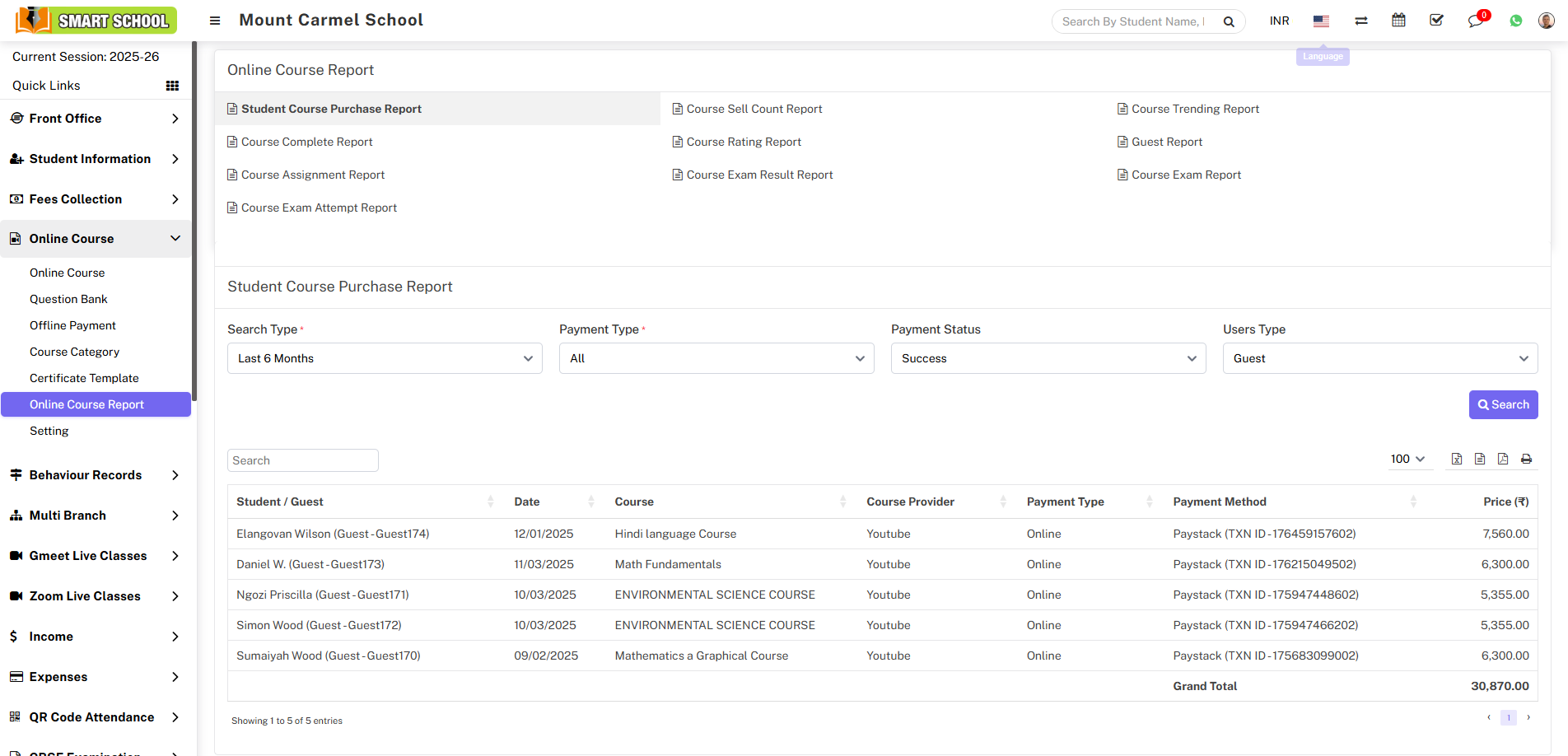The height and width of the screenshot is (756, 1568).
Task: Print the report with printer icon
Action: (1526, 460)
